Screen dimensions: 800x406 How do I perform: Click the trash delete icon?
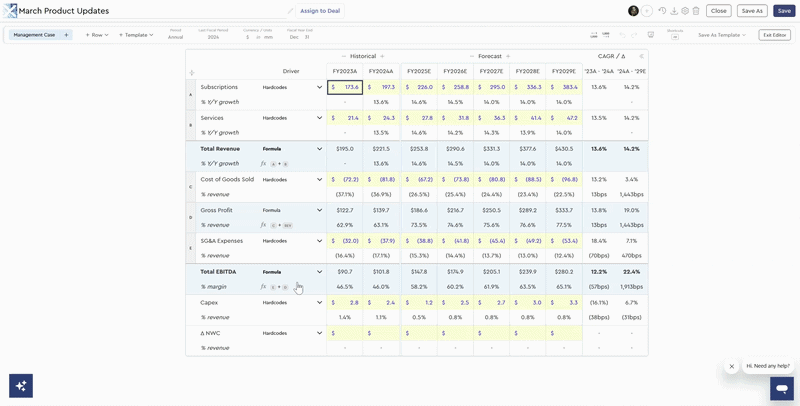[696, 11]
